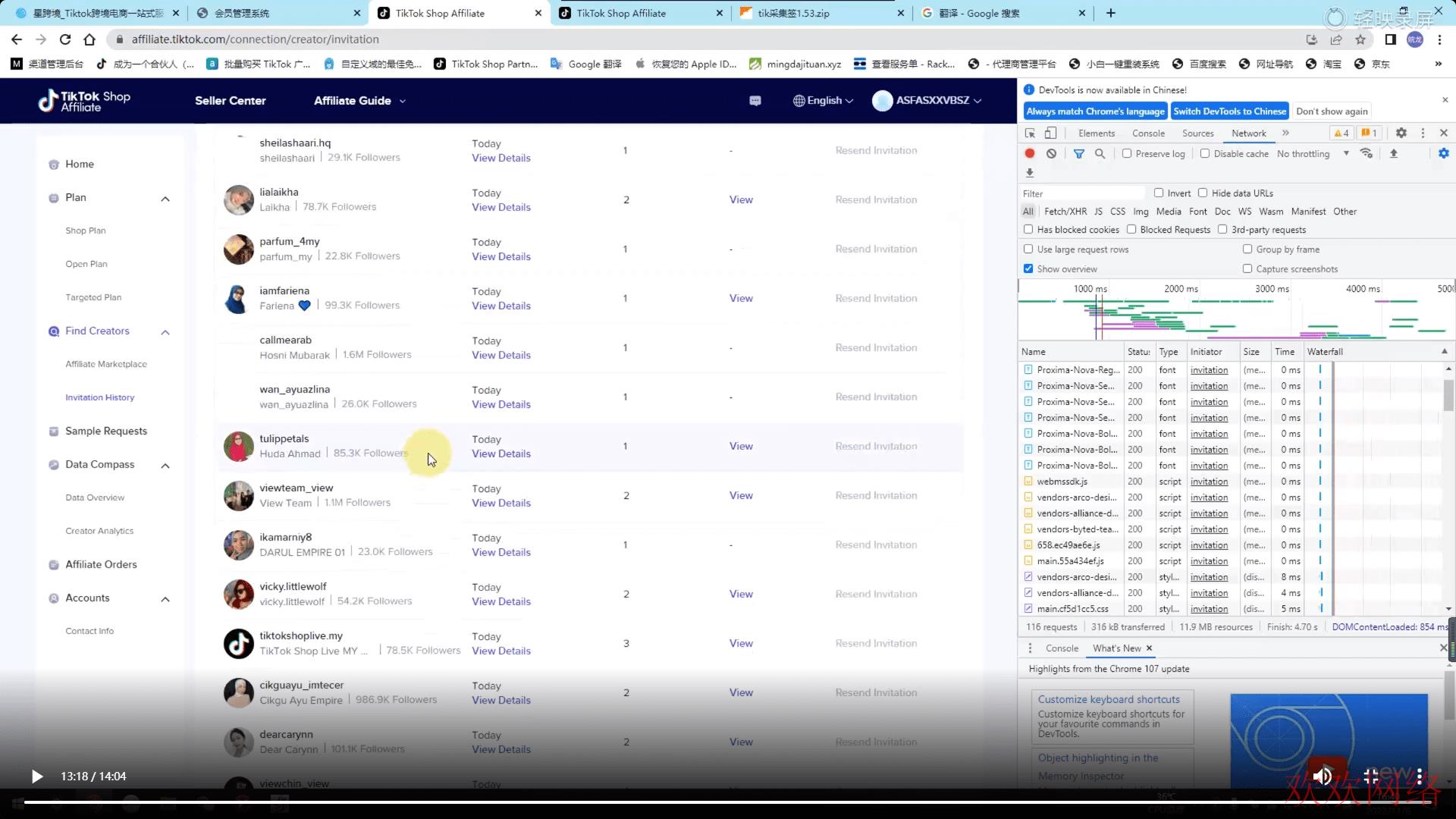The height and width of the screenshot is (819, 1456).
Task: Enable Disable cache checkbox
Action: (x=1204, y=153)
